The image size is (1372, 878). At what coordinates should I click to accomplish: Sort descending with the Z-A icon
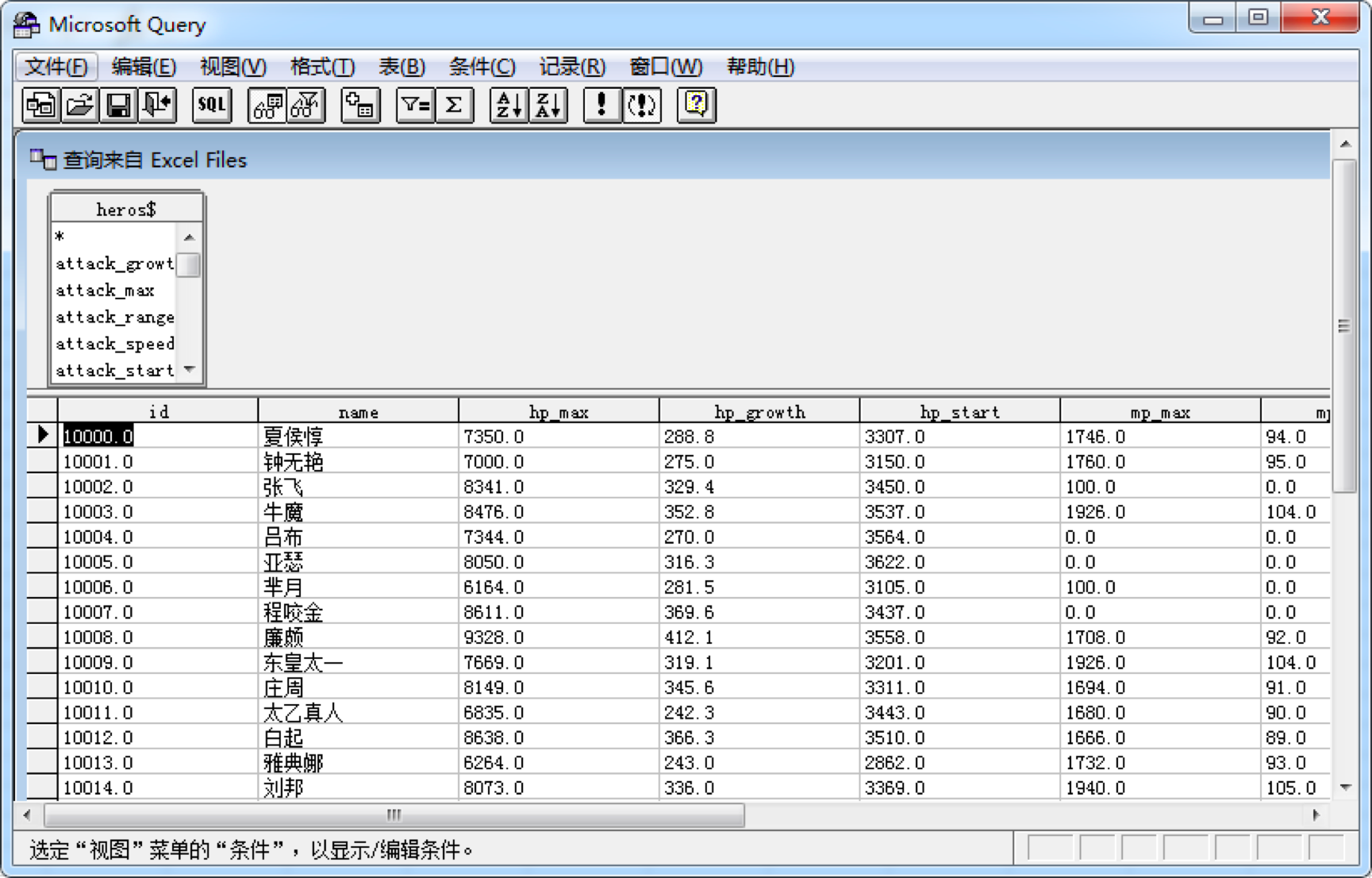click(548, 105)
